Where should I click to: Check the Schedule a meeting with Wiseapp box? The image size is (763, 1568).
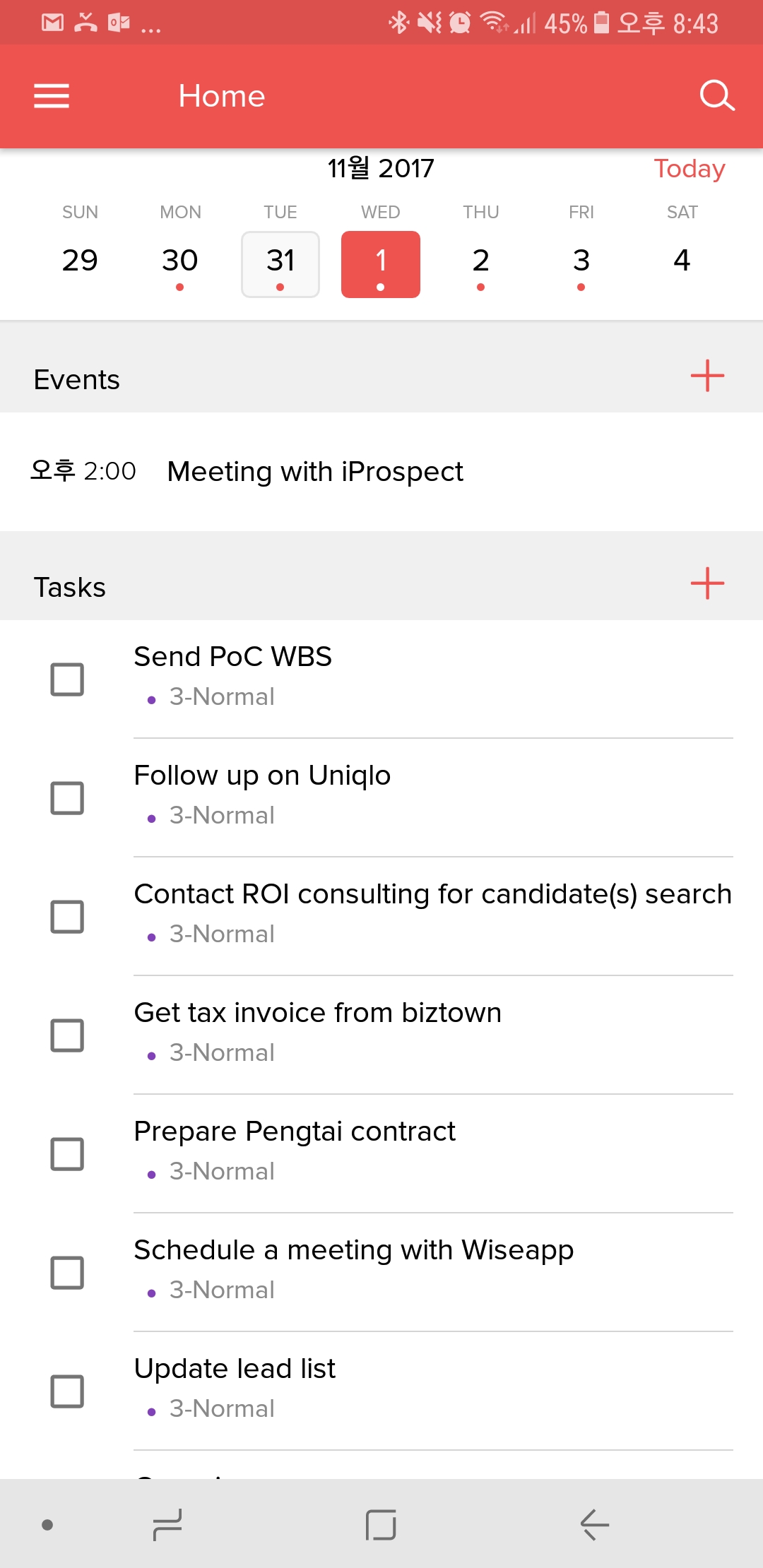point(67,1273)
